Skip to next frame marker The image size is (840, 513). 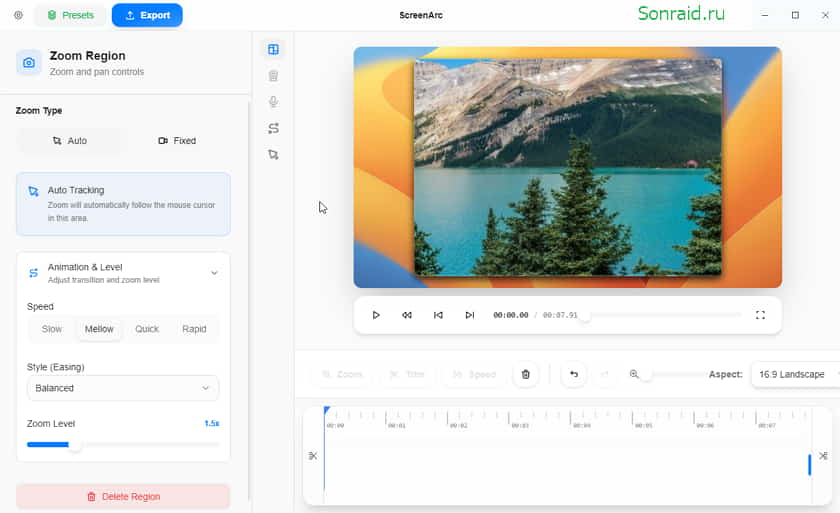tap(470, 315)
